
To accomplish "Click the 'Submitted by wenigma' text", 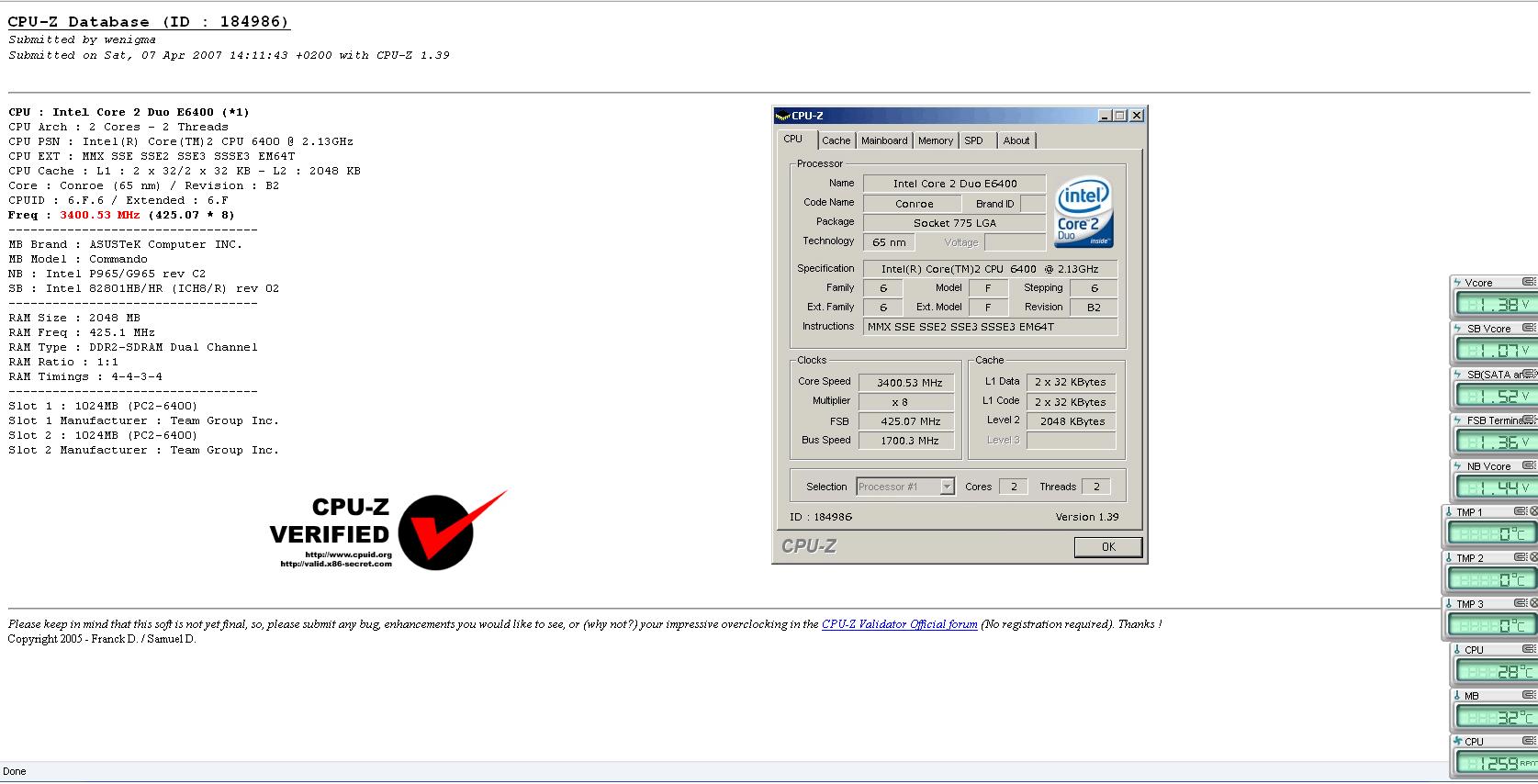I will pos(83,39).
